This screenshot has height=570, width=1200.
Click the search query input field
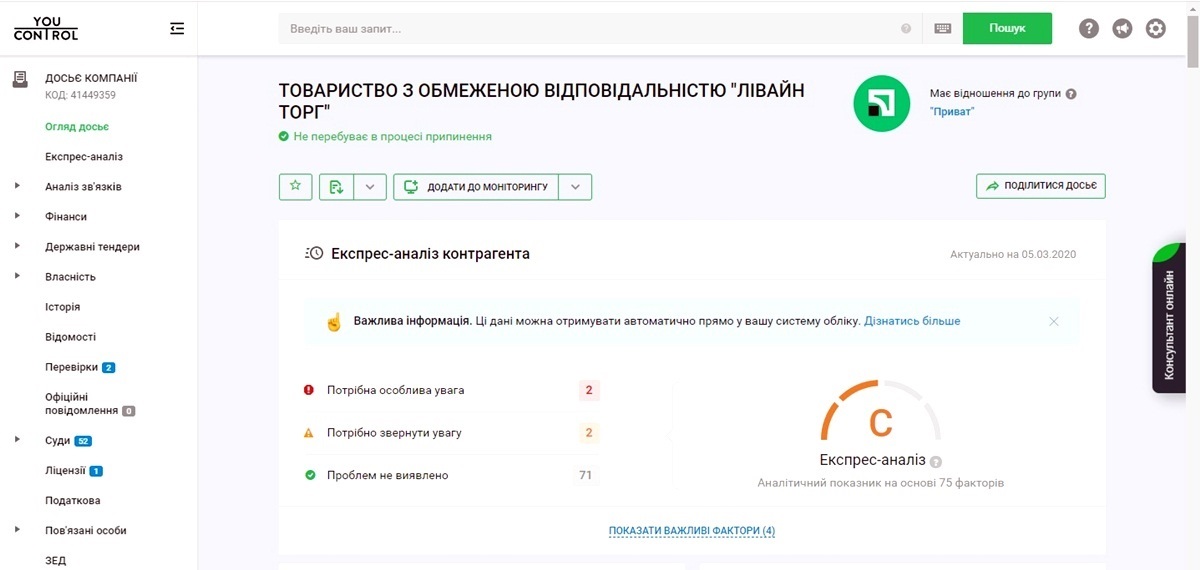click(x=590, y=29)
